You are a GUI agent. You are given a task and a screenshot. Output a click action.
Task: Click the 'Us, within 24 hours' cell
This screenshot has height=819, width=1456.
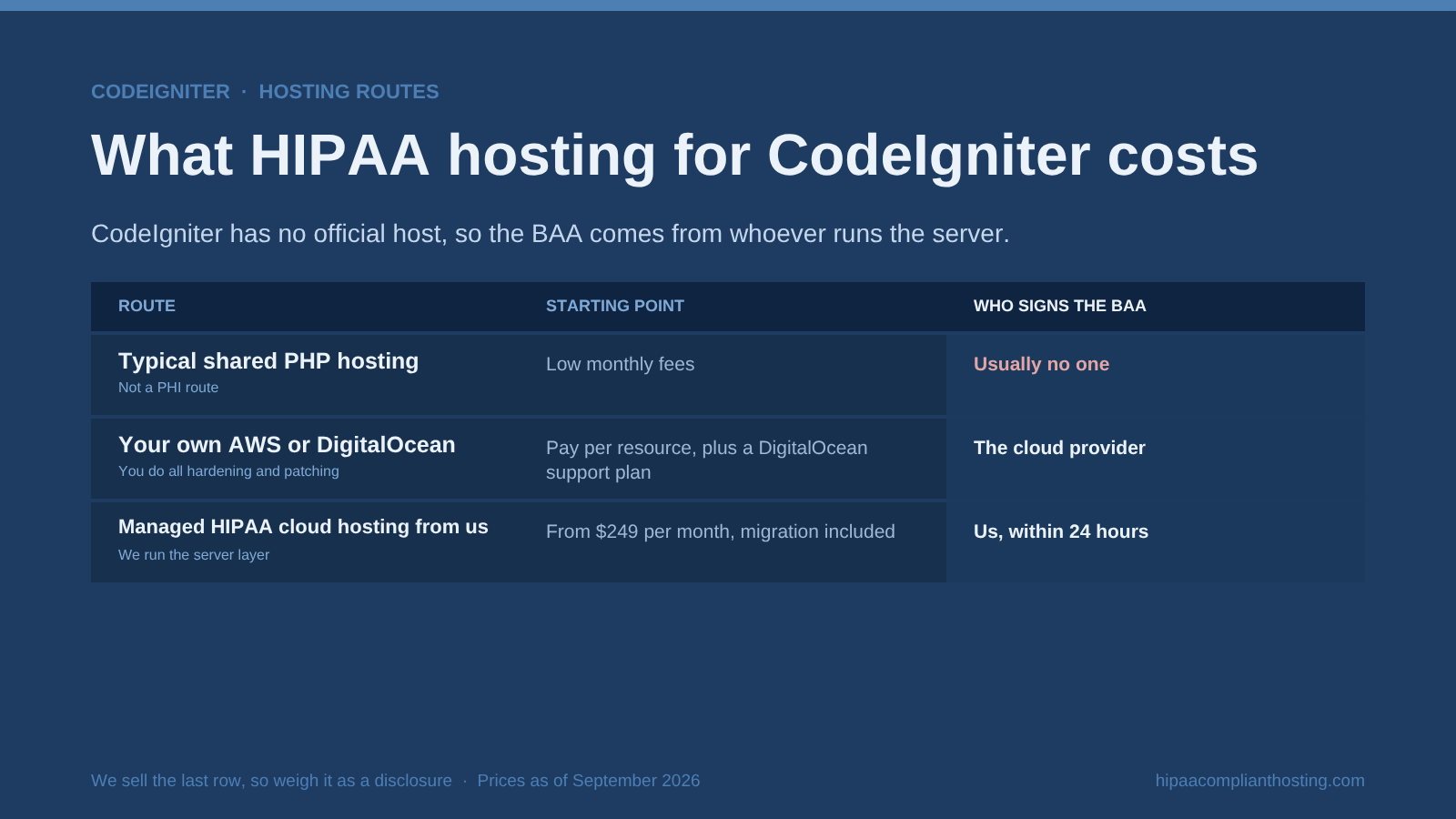[x=1061, y=531]
